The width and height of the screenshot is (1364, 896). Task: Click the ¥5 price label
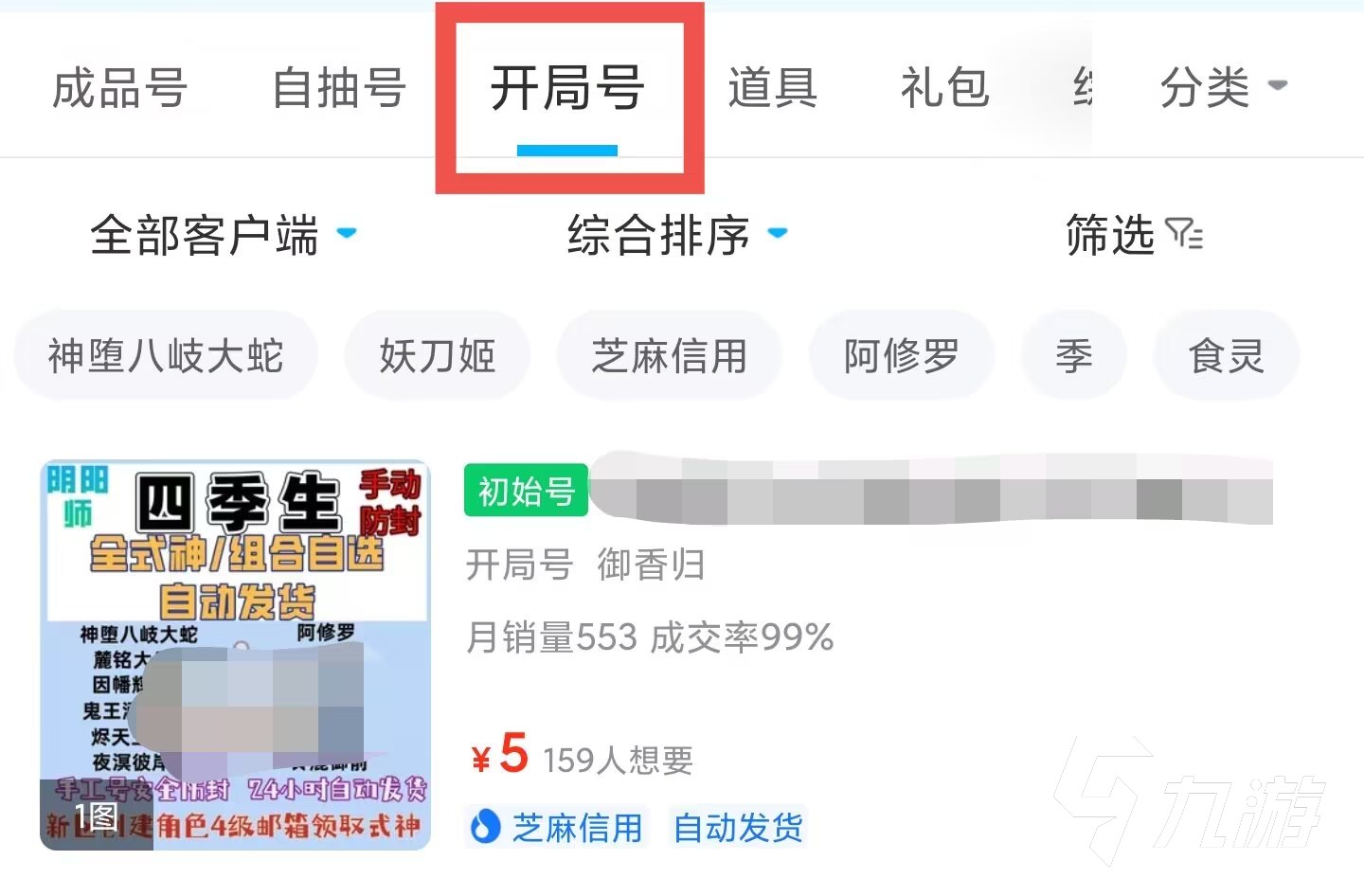pyautogui.click(x=500, y=754)
